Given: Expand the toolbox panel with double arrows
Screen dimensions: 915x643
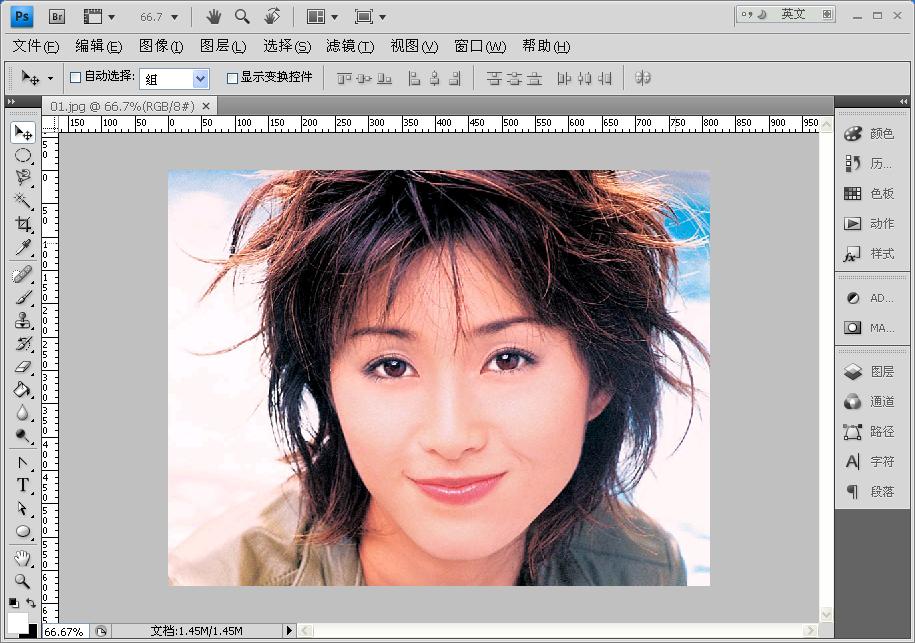Looking at the screenshot, I should pos(11,101).
